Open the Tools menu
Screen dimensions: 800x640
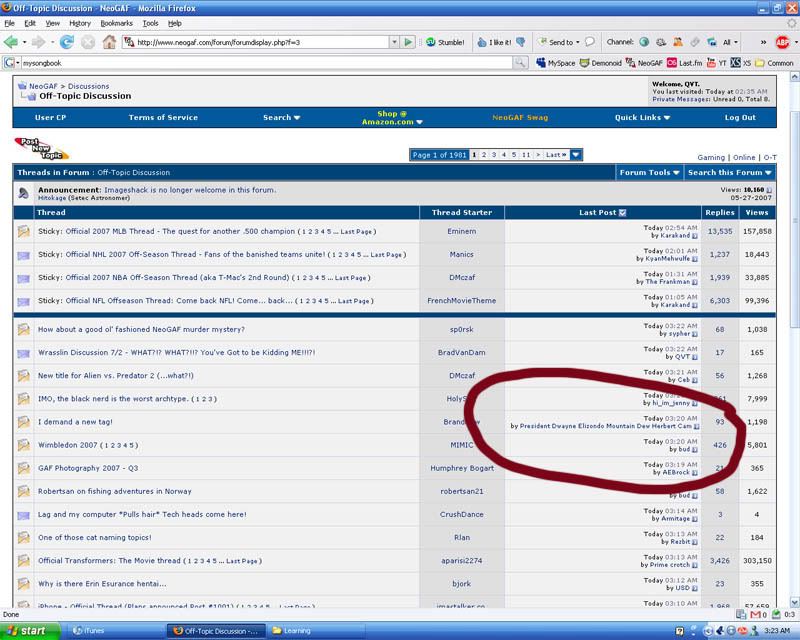pyautogui.click(x=150, y=23)
